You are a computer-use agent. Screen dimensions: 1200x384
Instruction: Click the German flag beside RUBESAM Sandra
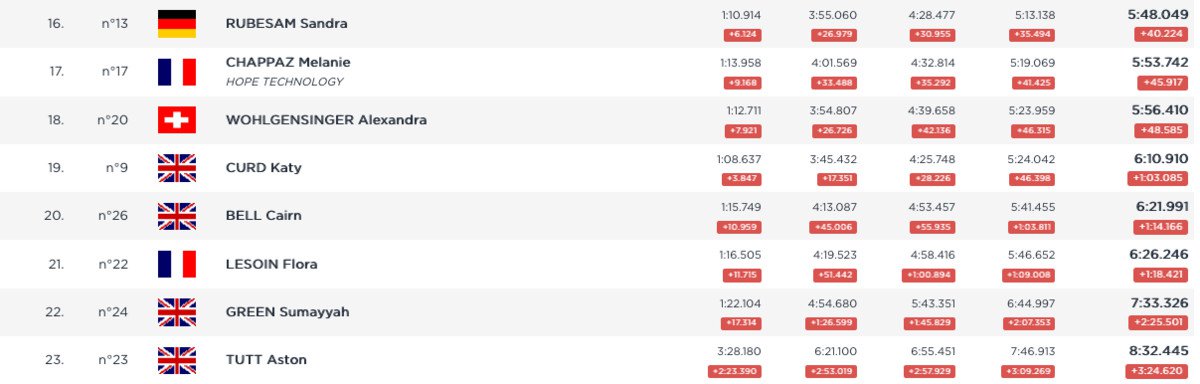pos(177,24)
